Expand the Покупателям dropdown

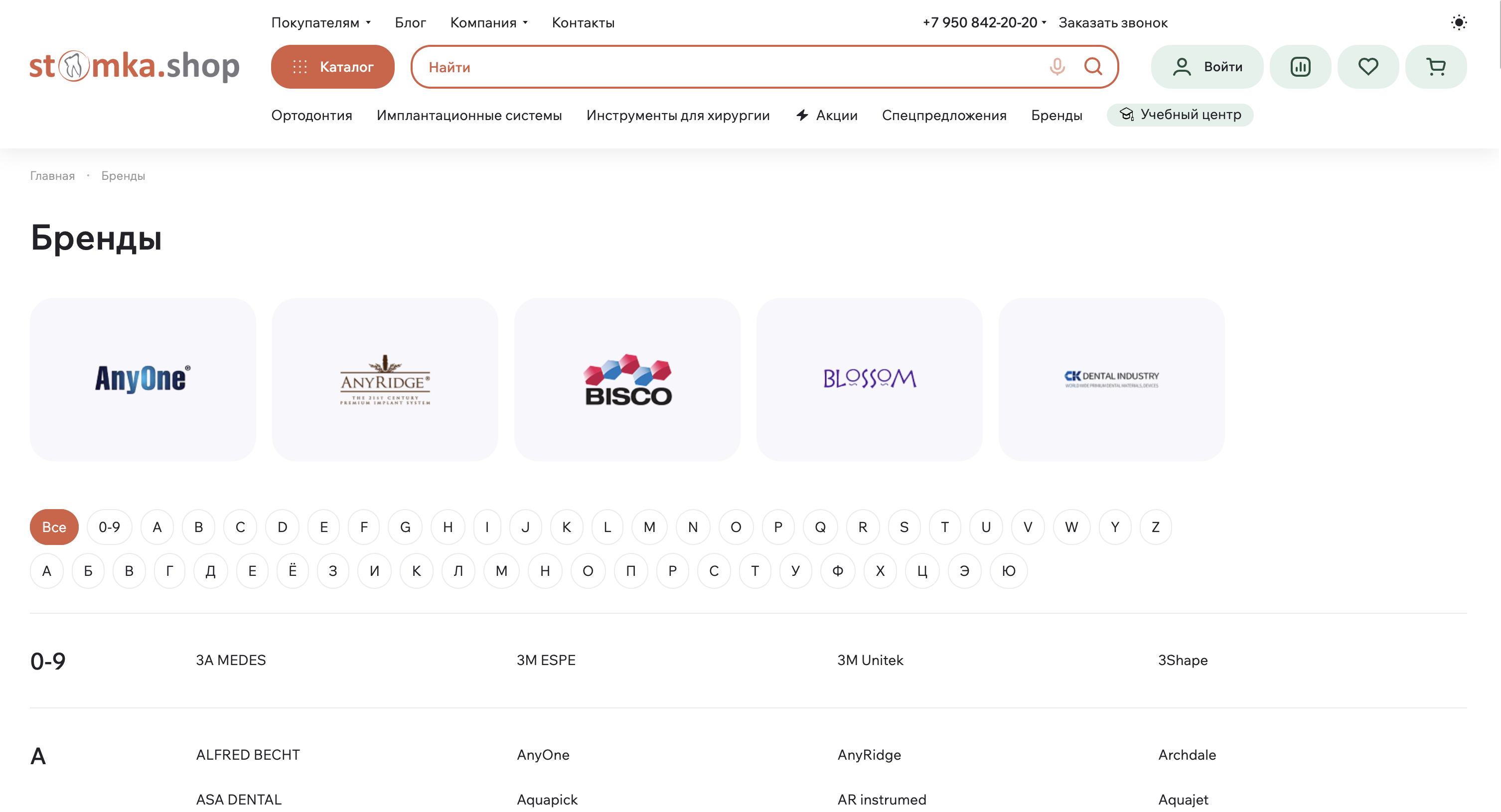[321, 22]
